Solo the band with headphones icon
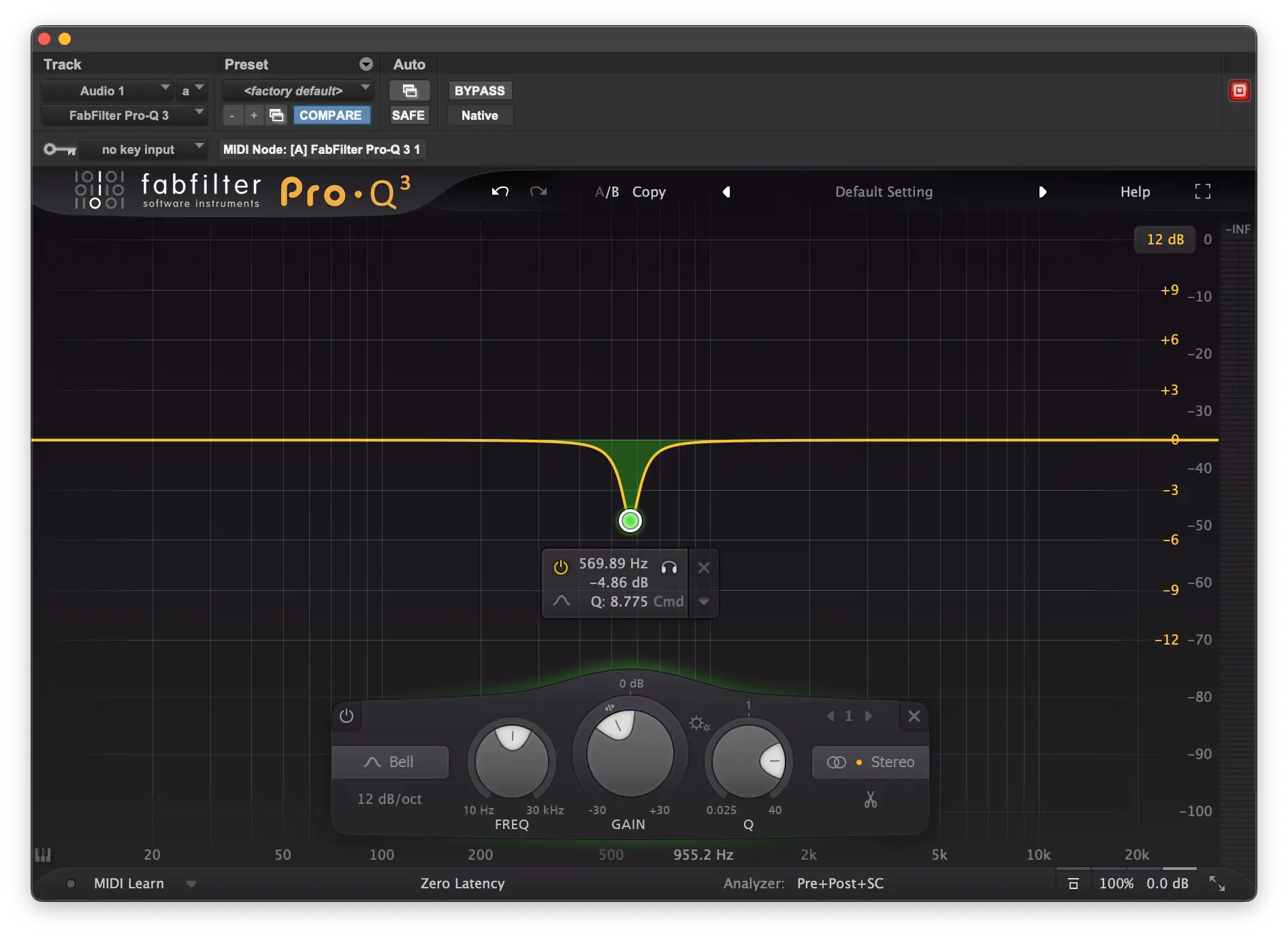This screenshot has width=1288, height=938. [x=669, y=567]
